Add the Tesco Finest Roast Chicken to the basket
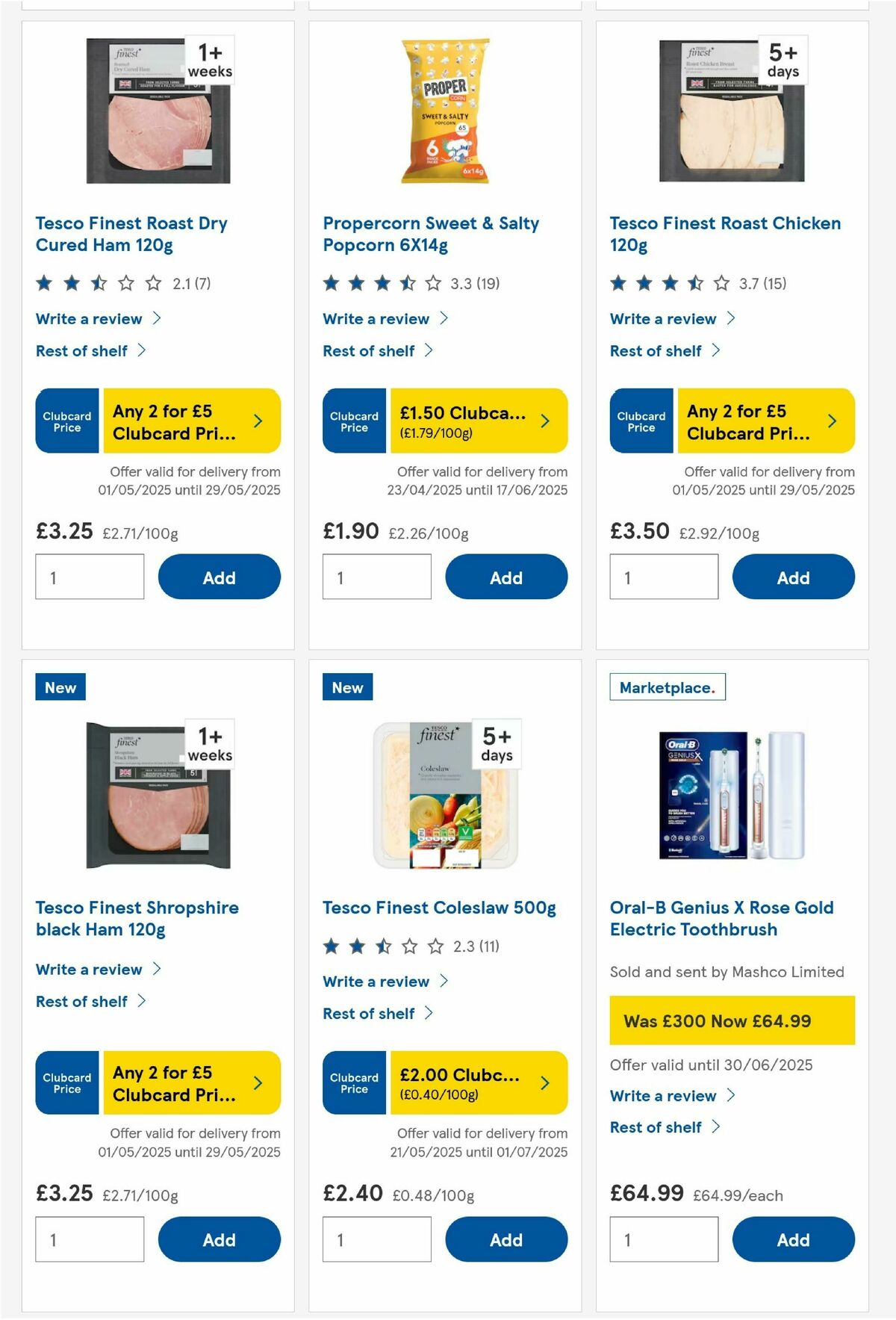Viewport: 896px width, 1320px height. pyautogui.click(x=793, y=577)
